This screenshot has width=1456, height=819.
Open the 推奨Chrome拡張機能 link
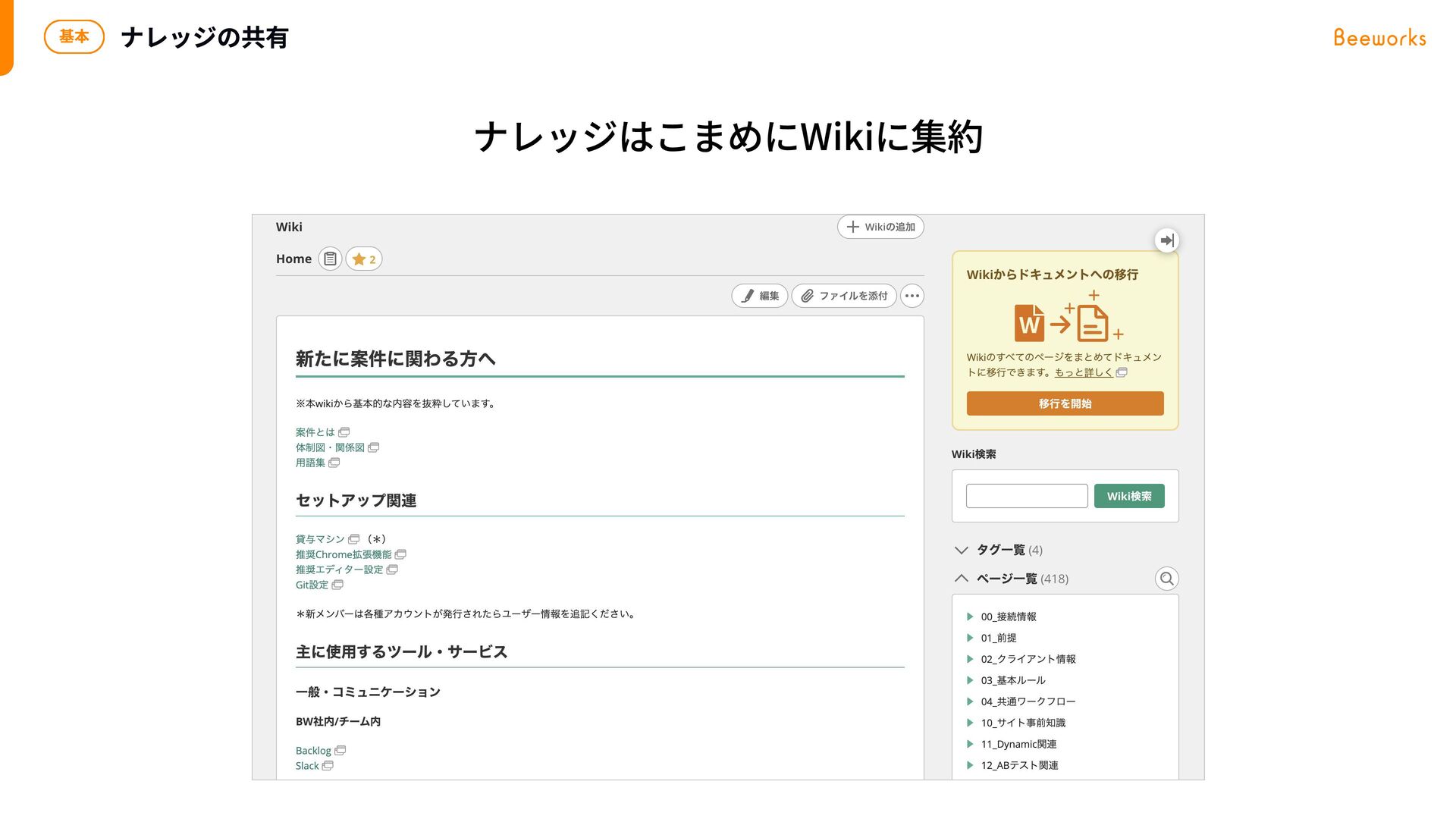pos(344,554)
